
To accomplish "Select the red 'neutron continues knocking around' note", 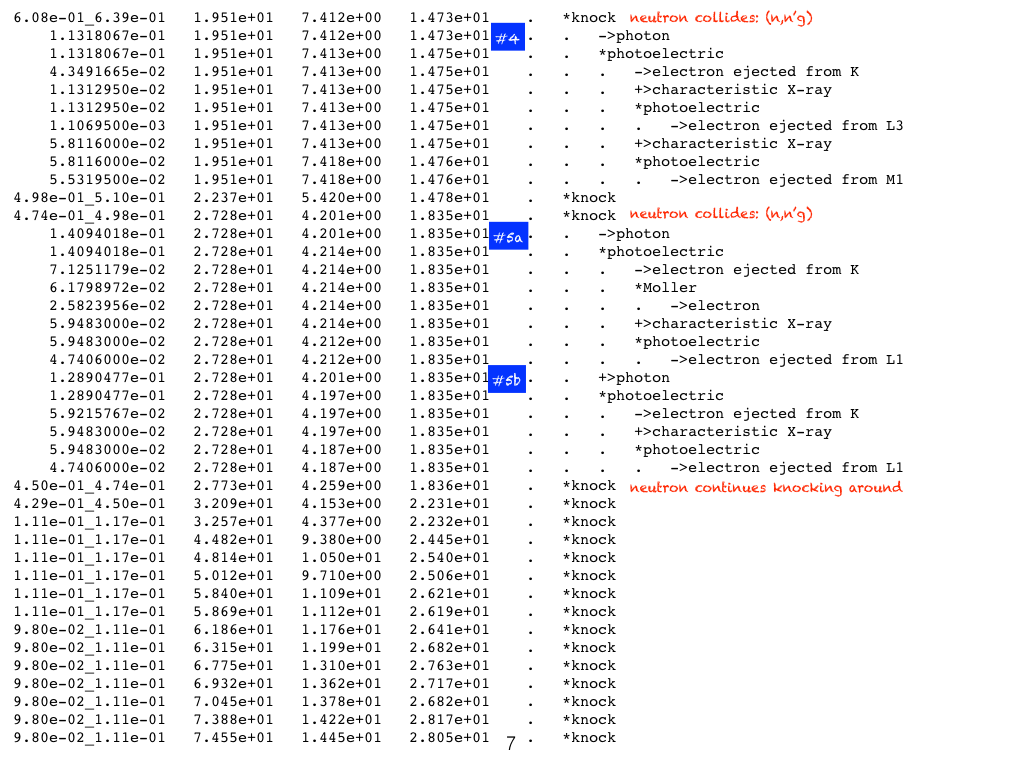I will click(x=765, y=487).
